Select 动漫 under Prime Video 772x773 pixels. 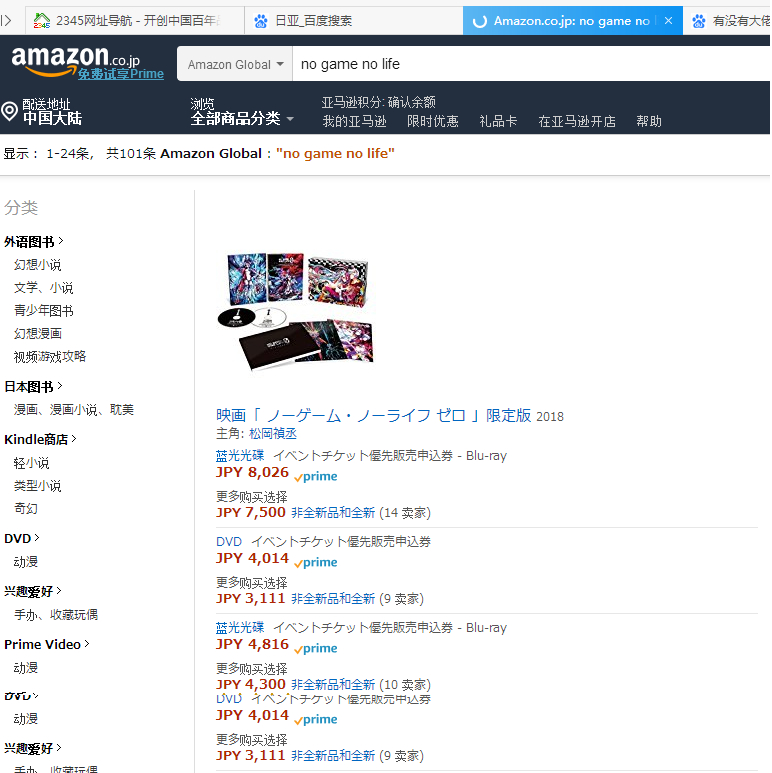(26, 668)
